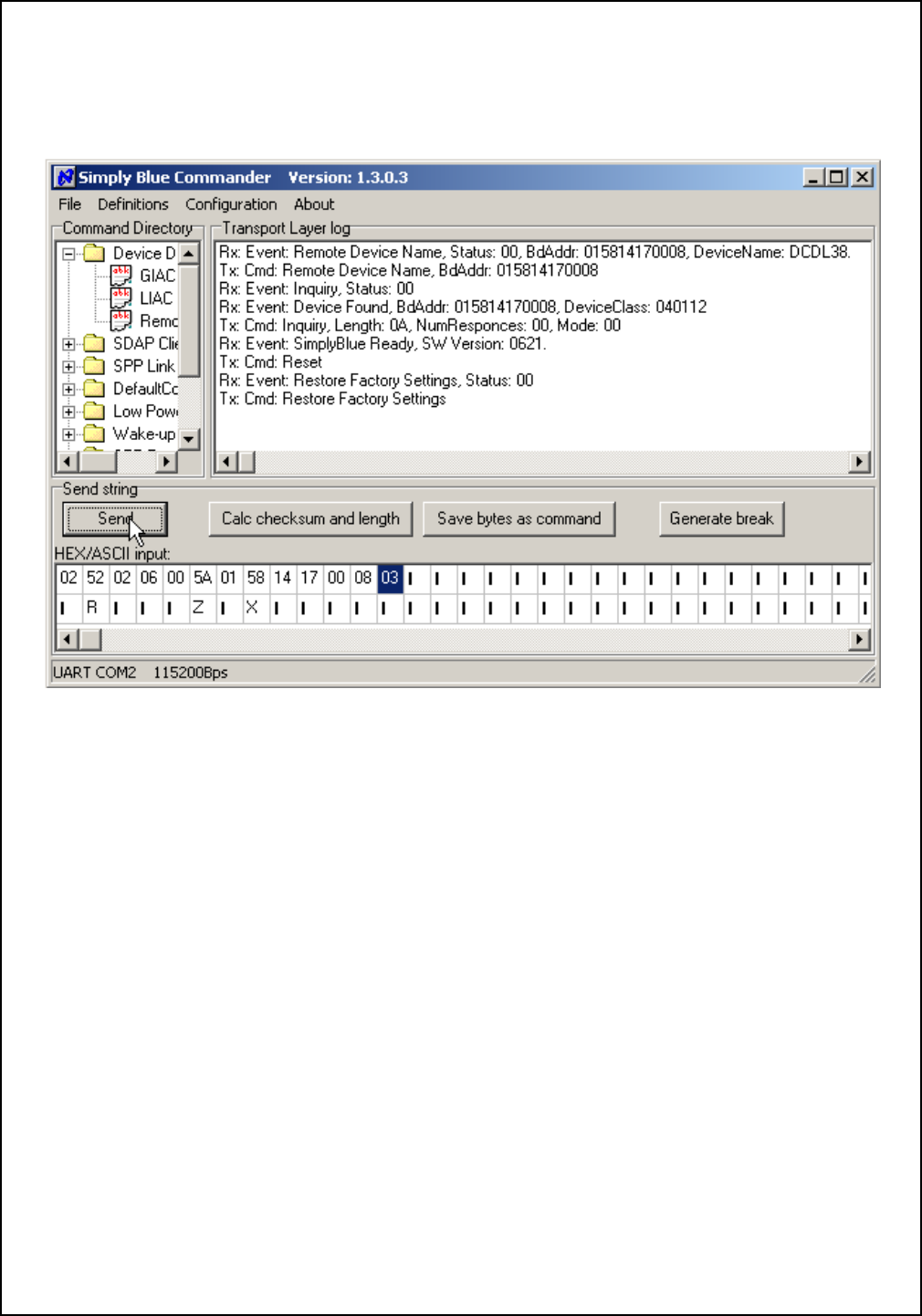Click Calc checksum and length button
Viewport: 922px width, 1316px height.
click(x=310, y=519)
